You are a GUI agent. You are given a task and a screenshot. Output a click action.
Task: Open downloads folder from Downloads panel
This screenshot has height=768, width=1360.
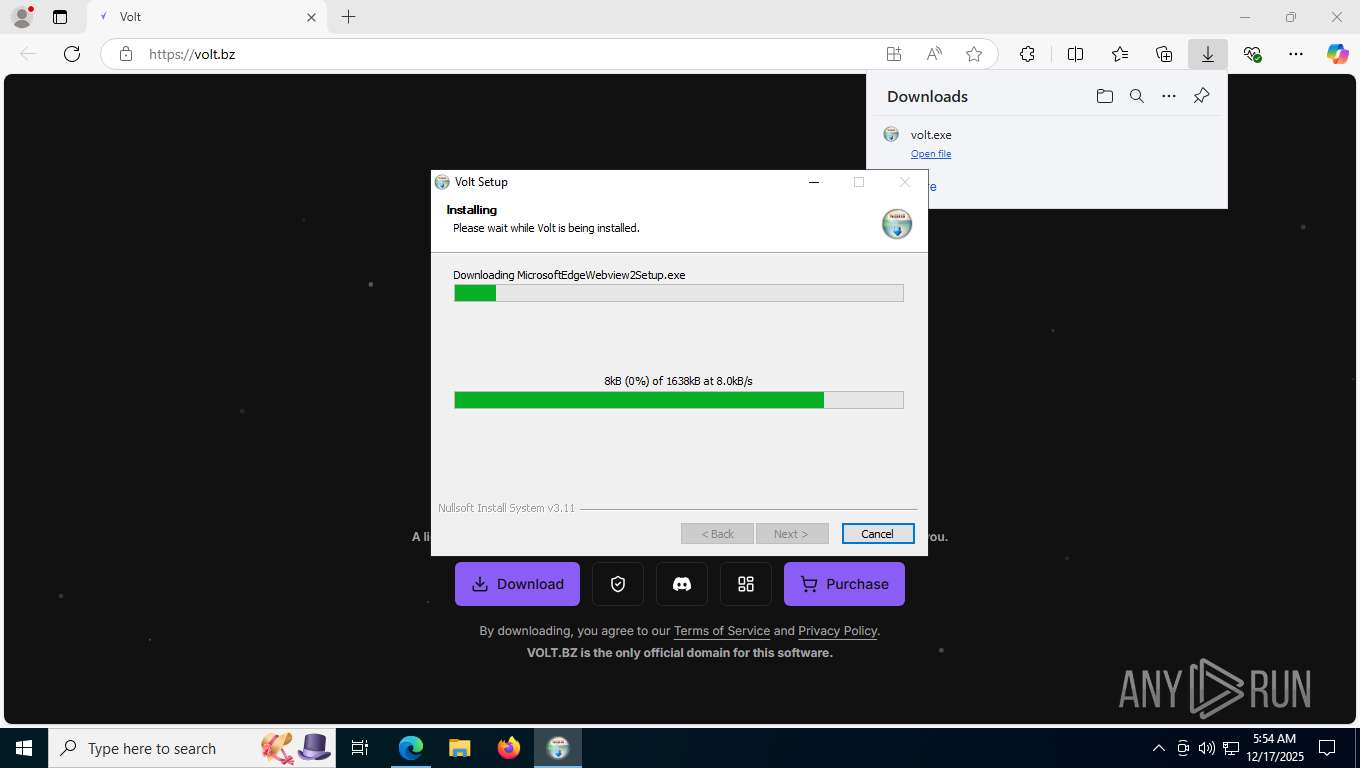click(x=1104, y=96)
